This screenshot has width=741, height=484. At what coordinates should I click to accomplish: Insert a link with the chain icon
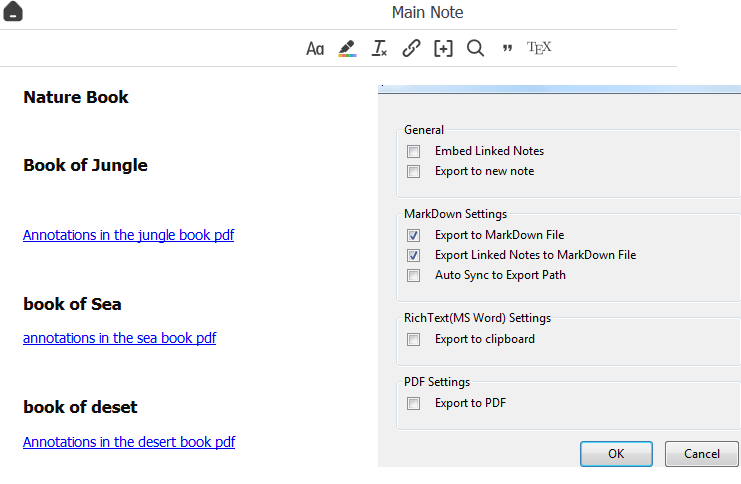pyautogui.click(x=411, y=48)
